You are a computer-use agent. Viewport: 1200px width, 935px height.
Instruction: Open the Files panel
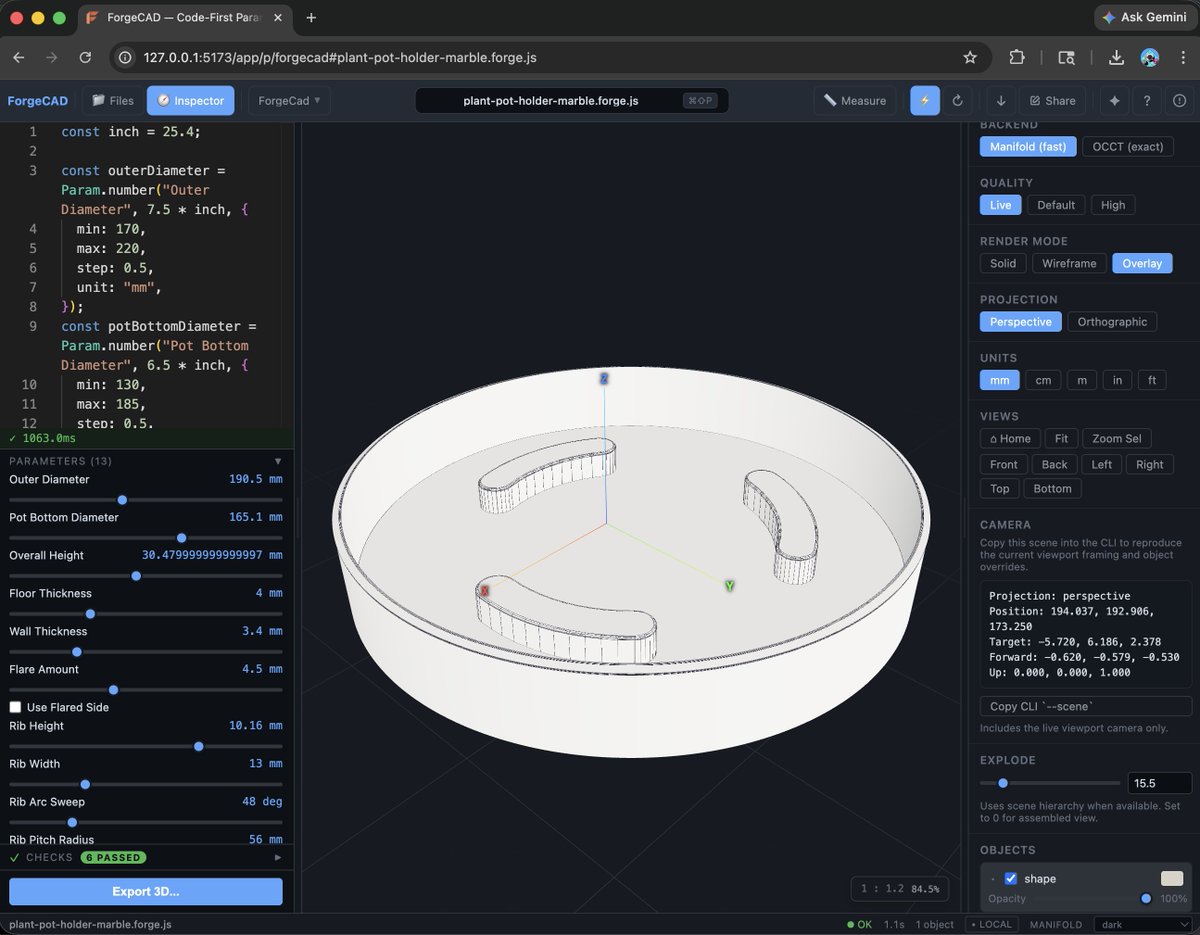tap(112, 100)
